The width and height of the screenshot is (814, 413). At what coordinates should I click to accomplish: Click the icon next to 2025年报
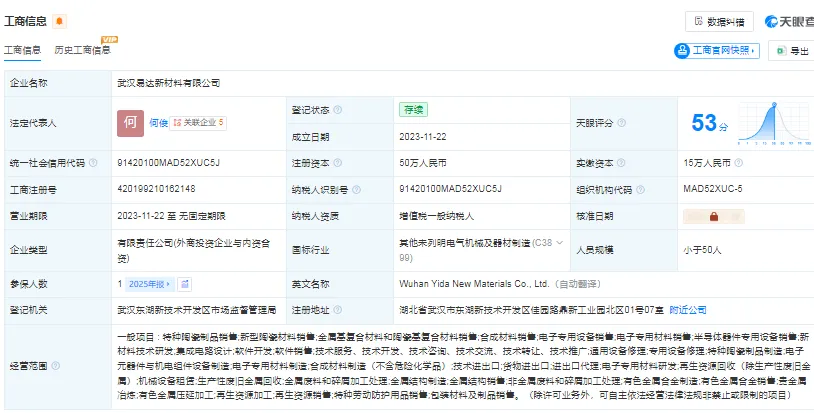click(184, 284)
